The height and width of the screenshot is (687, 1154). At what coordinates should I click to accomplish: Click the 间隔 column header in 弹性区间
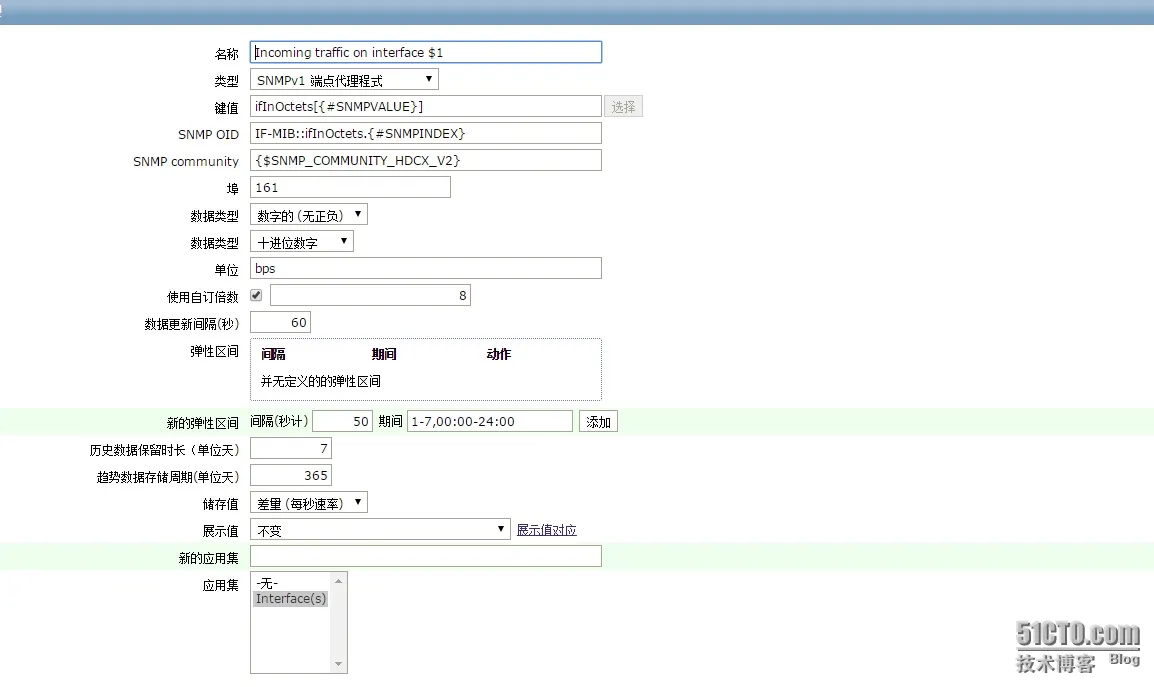(x=273, y=354)
